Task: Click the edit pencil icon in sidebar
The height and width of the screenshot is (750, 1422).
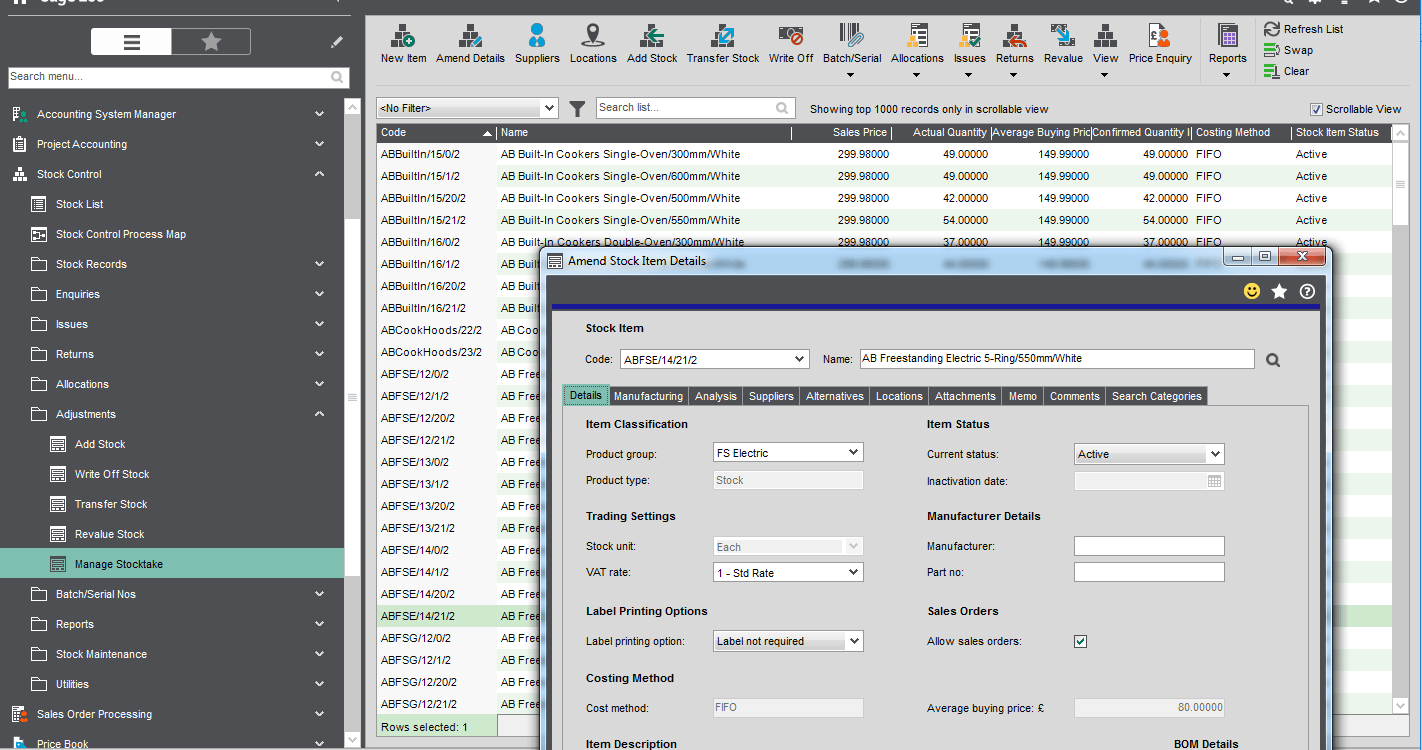Action: point(337,42)
